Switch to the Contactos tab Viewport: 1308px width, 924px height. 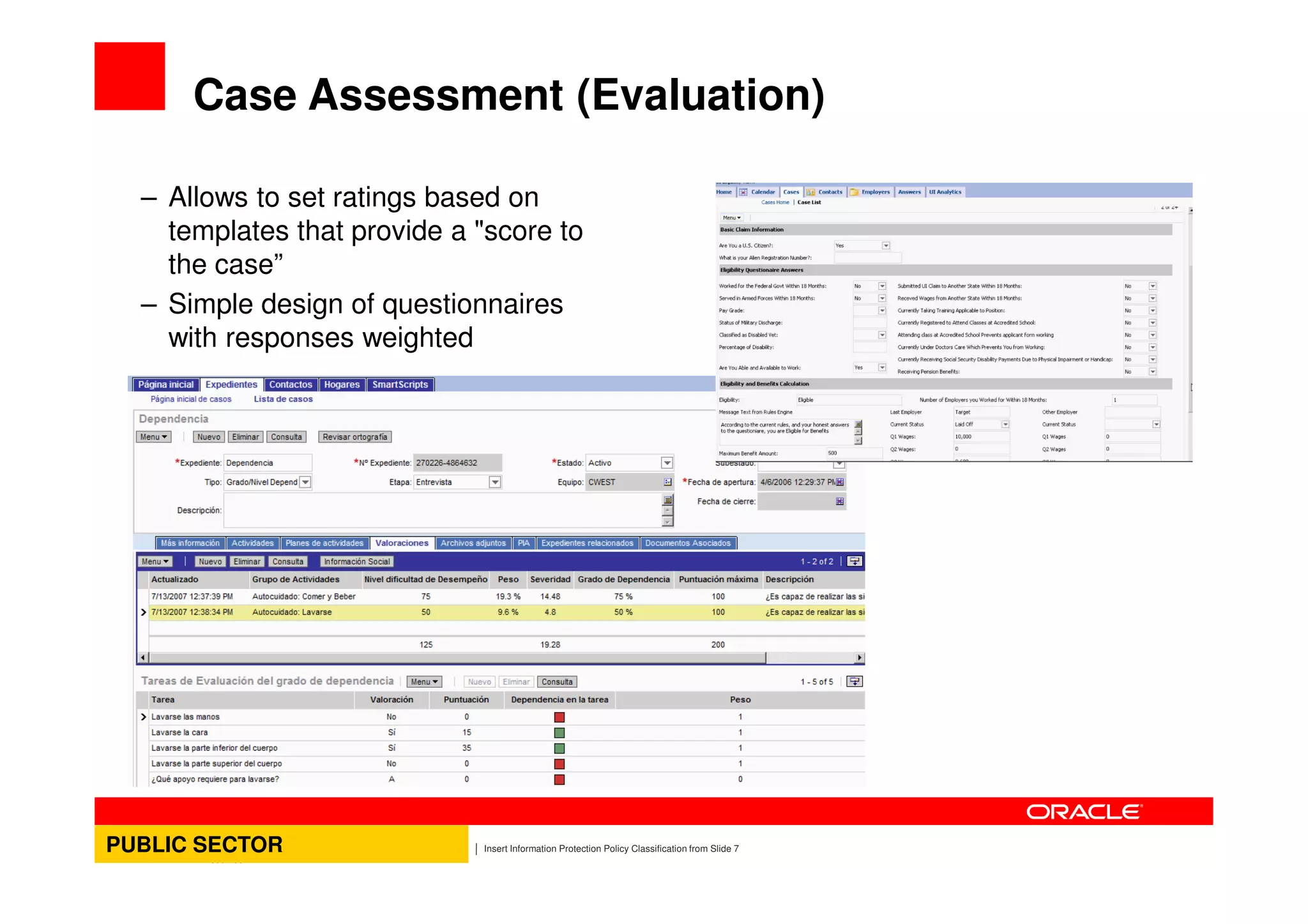(291, 384)
